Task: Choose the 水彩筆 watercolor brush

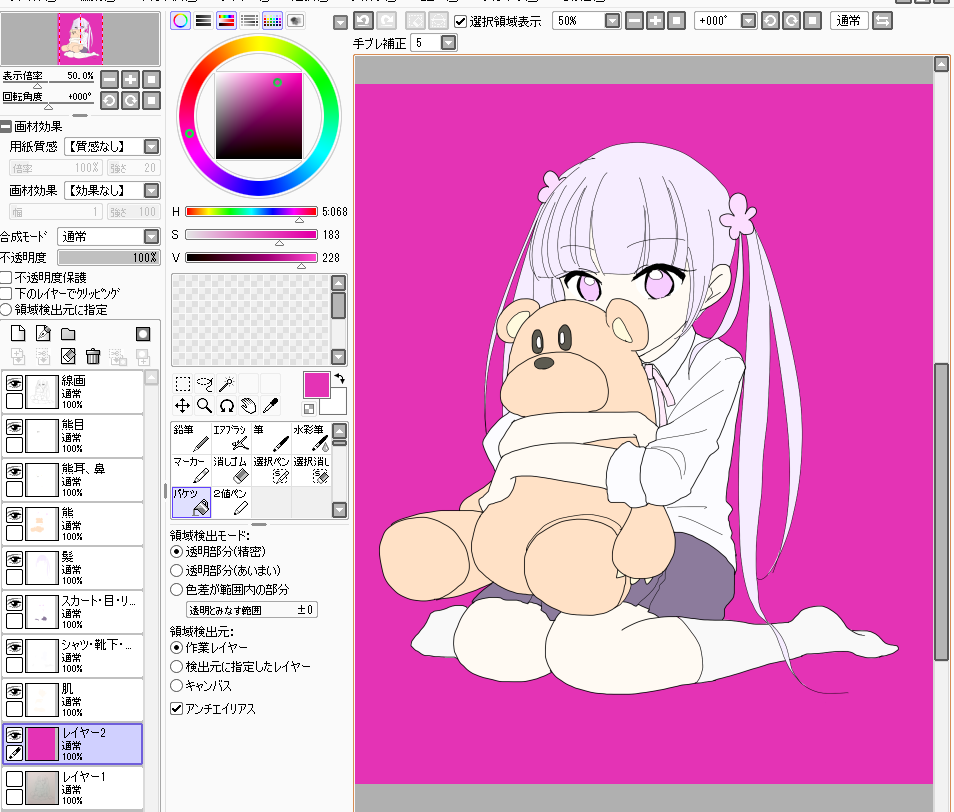Action: [x=311, y=438]
